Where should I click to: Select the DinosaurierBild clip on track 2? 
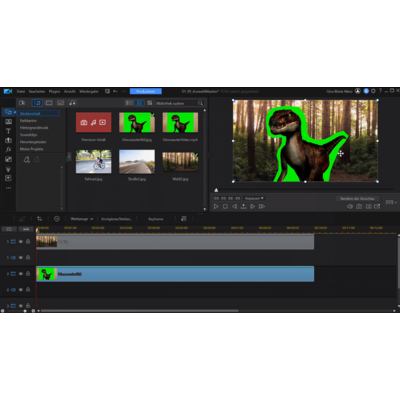(x=175, y=274)
